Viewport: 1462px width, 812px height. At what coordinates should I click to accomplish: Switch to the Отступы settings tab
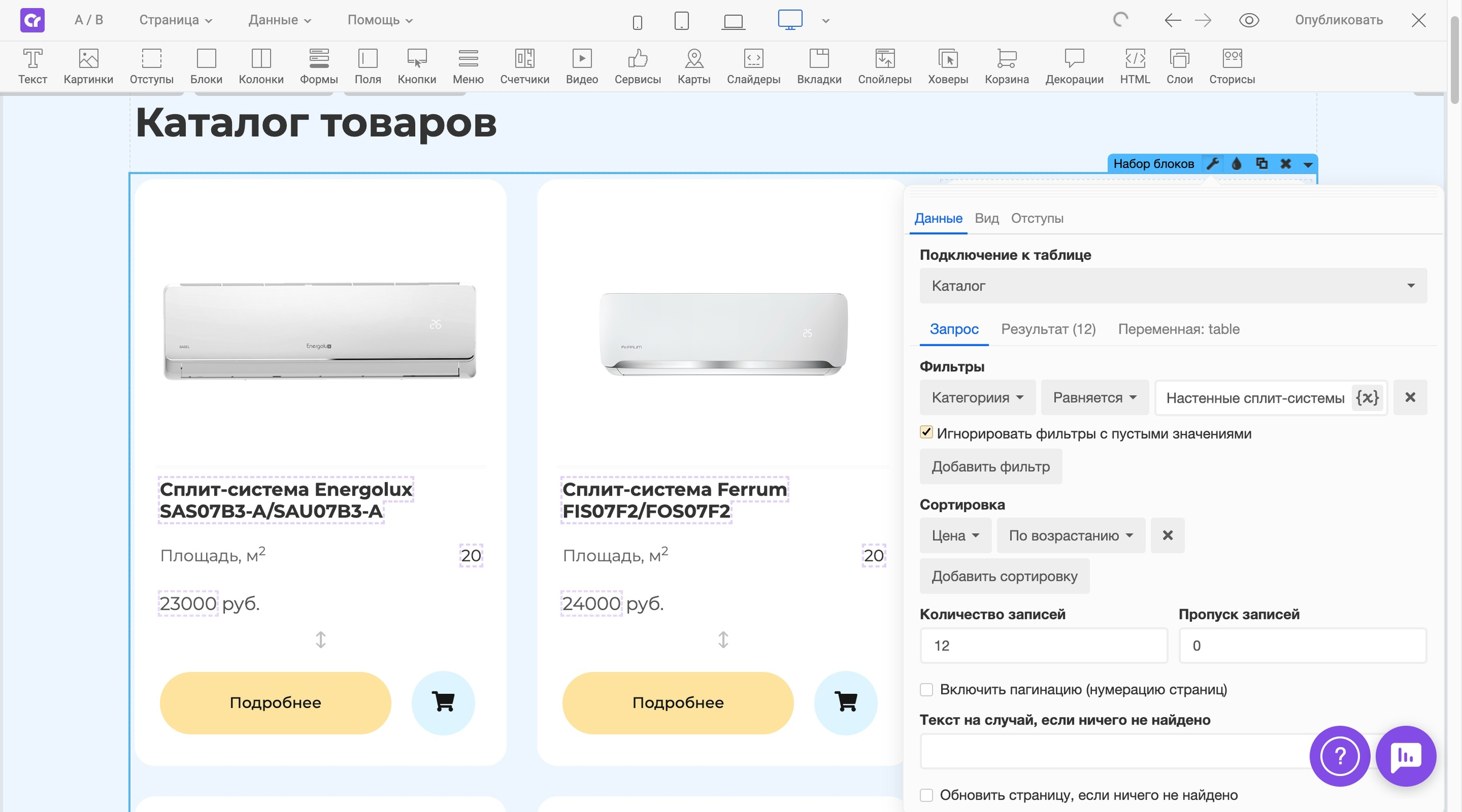[x=1037, y=218]
